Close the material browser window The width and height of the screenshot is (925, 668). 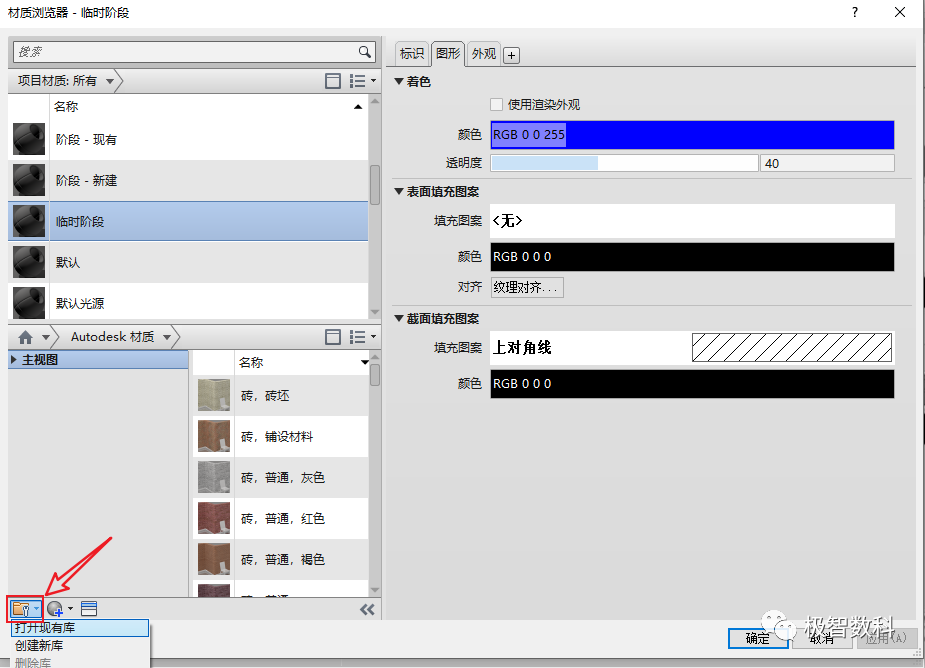(900, 12)
